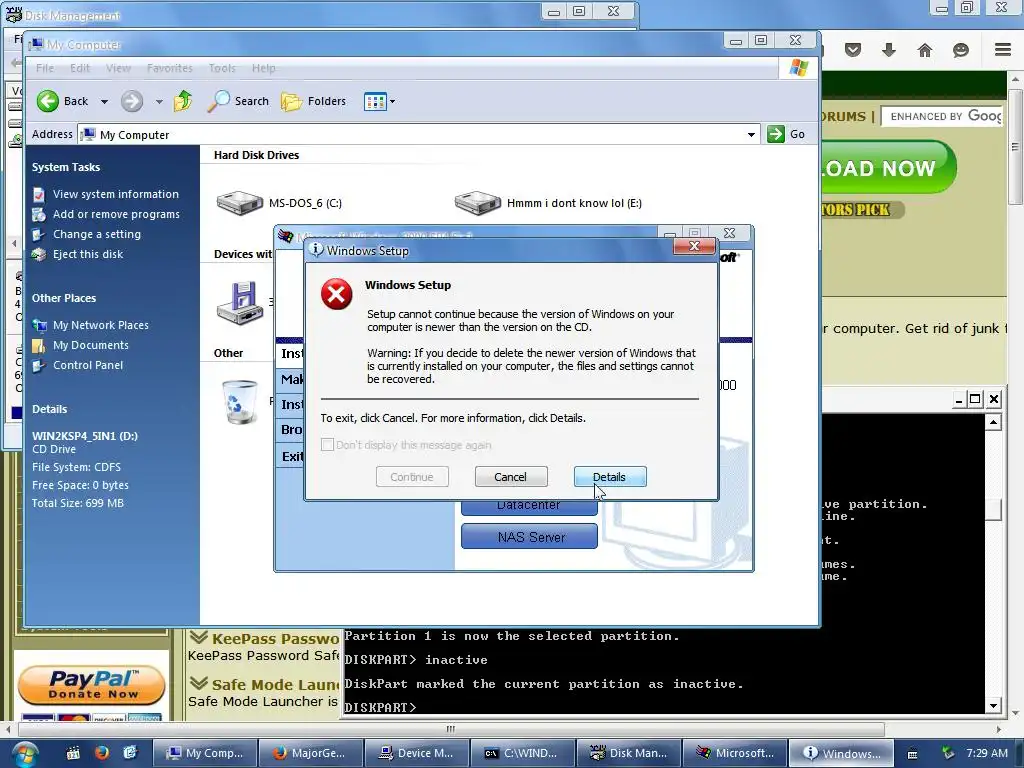1024x768 pixels.
Task: Click the browser horizontal scrollbar
Action: coord(451,729)
